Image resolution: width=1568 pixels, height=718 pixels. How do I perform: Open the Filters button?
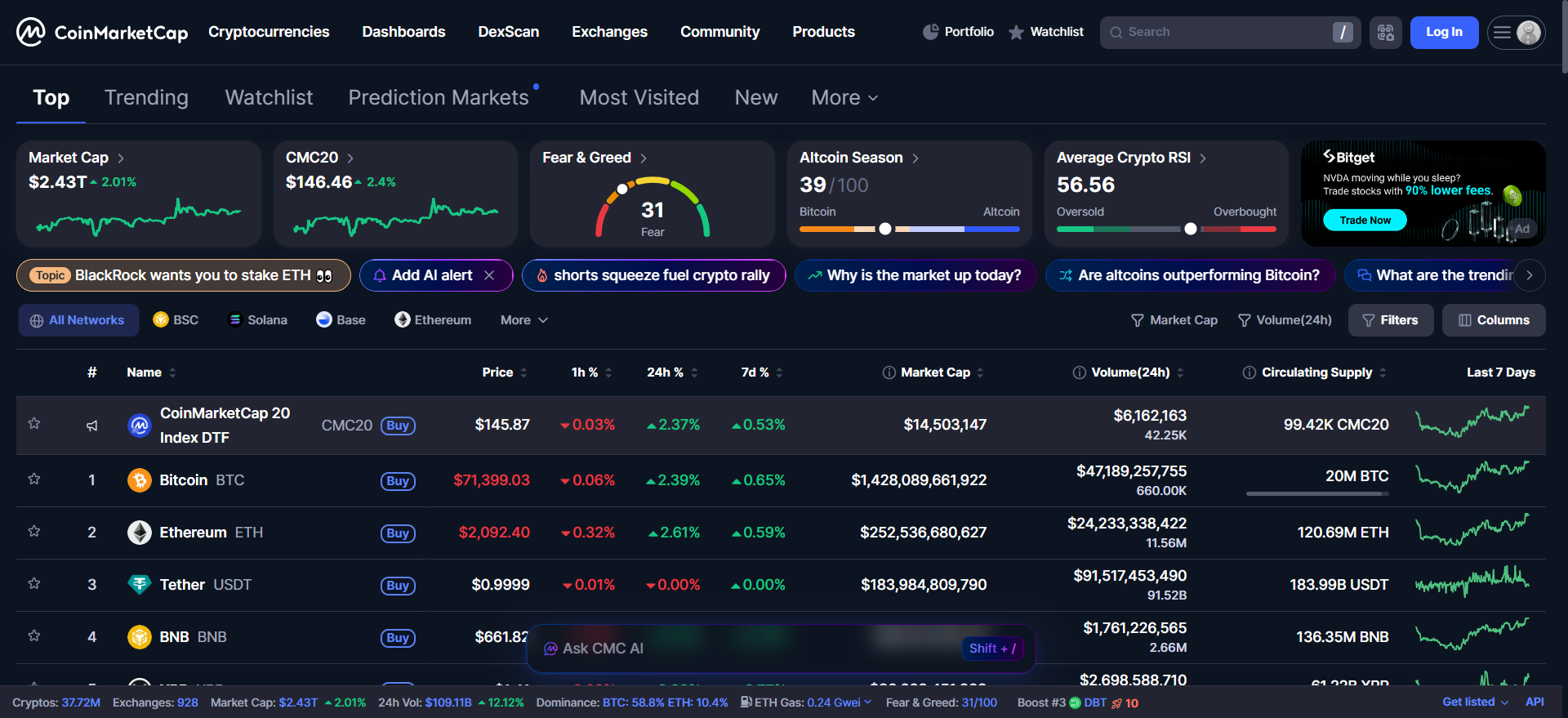tap(1391, 320)
